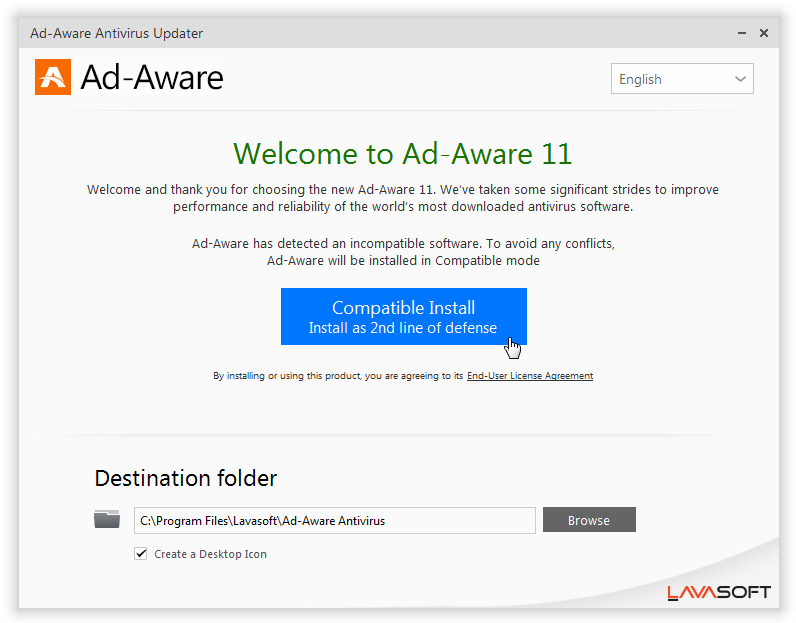
Task: Click the destination folder path field
Action: [335, 520]
